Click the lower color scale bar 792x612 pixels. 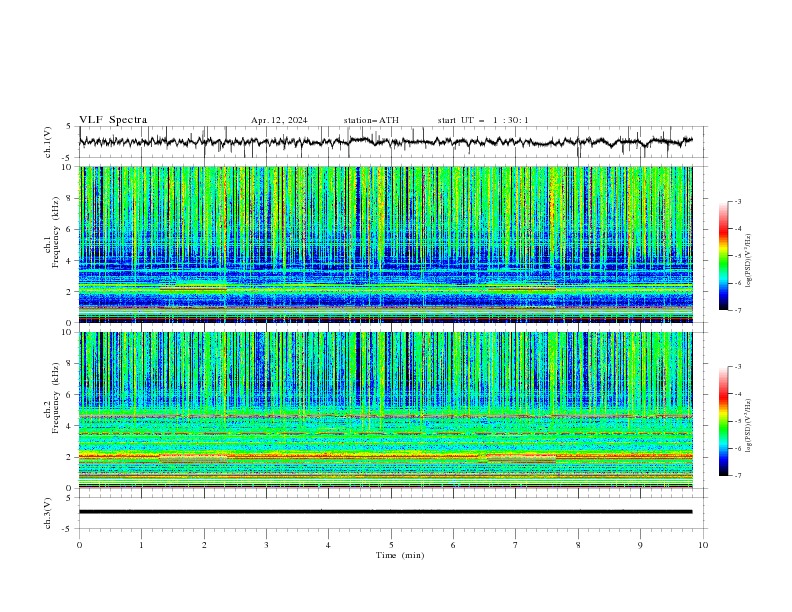(x=724, y=421)
